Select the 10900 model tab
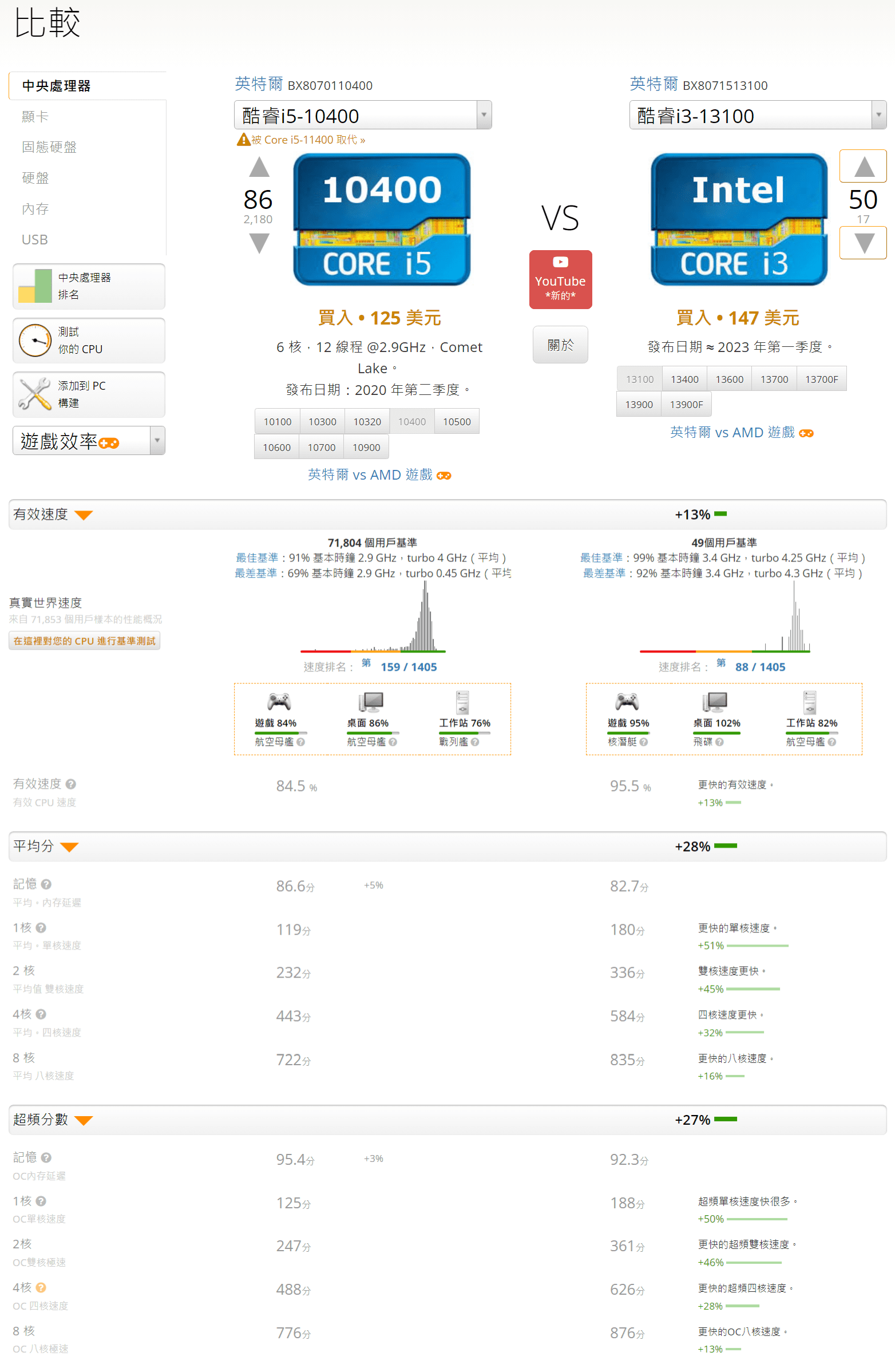 pyautogui.click(x=366, y=448)
